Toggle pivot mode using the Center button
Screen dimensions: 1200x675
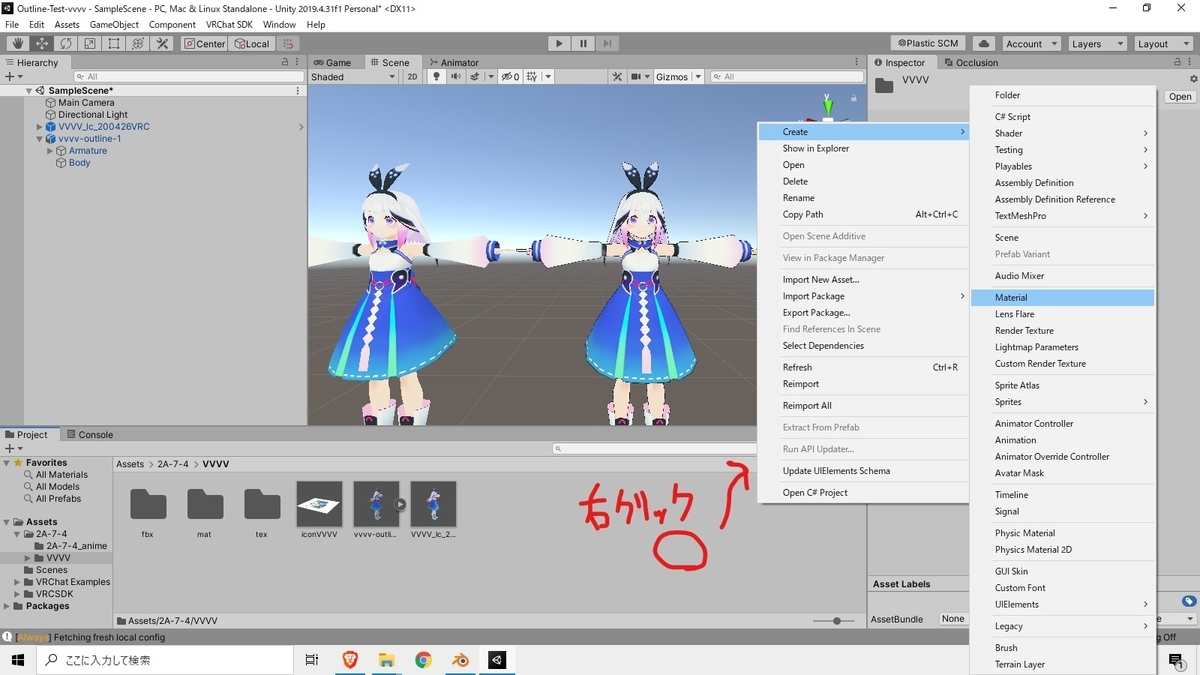[x=205, y=44]
